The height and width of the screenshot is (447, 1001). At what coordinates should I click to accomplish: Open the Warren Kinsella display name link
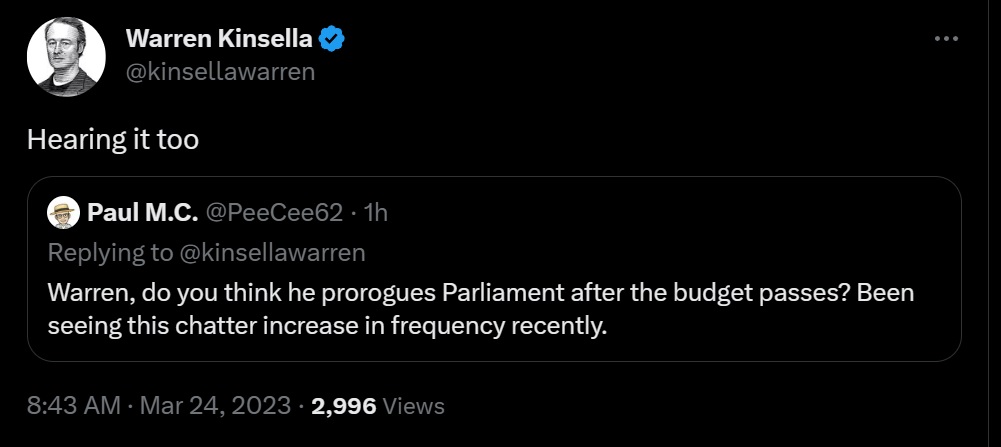pos(220,39)
